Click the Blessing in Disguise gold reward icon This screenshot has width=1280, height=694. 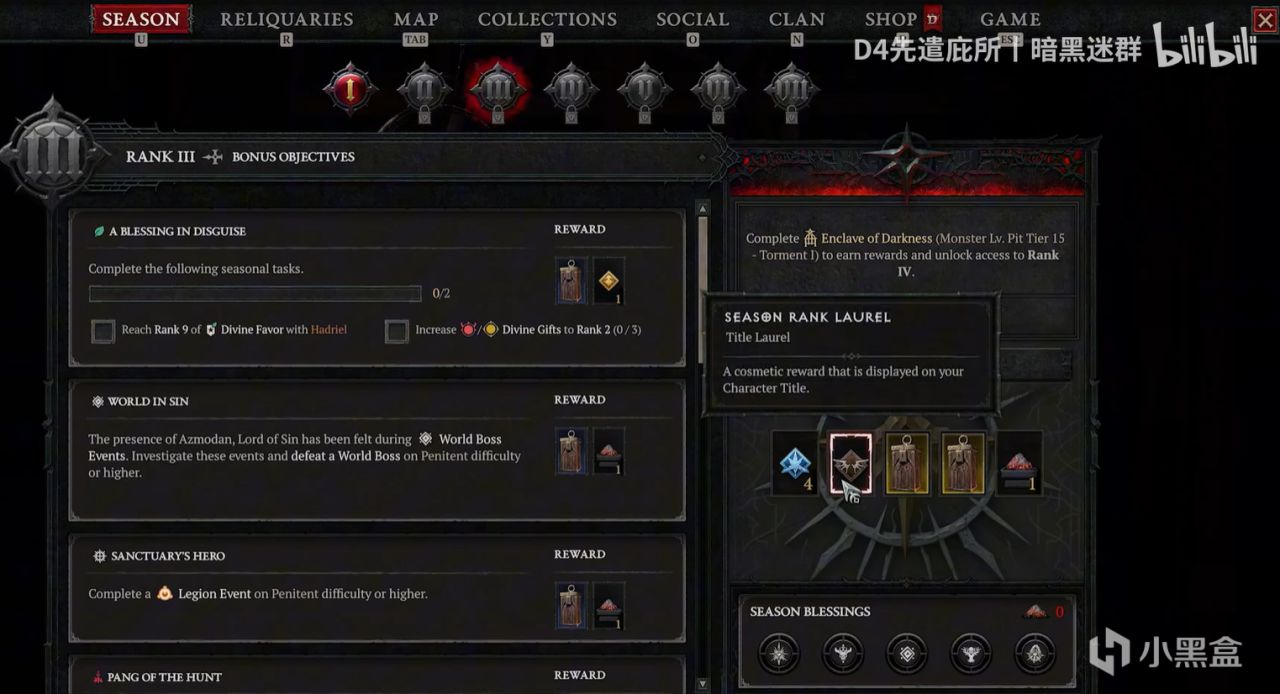click(x=609, y=282)
